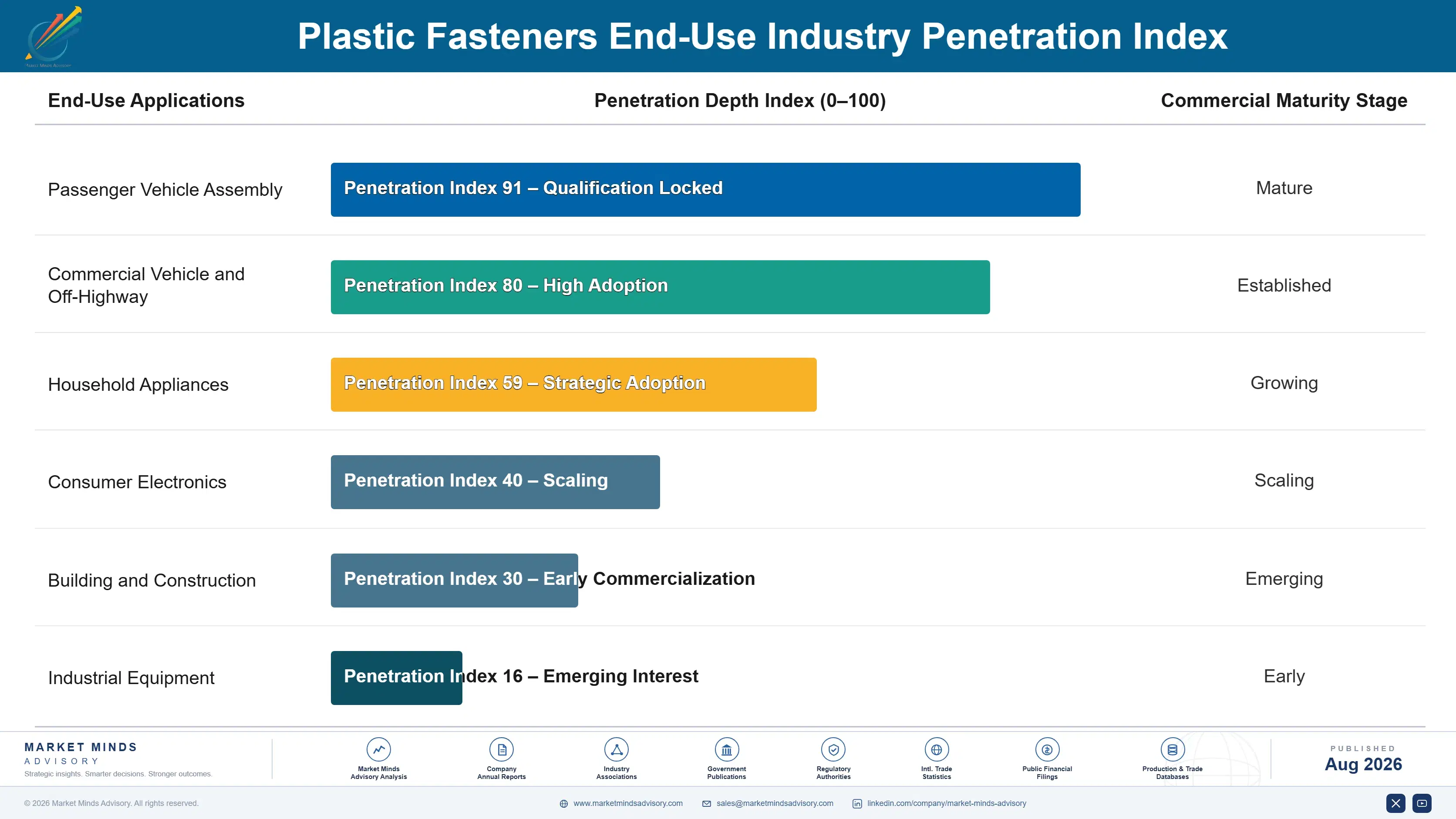Screen dimensions: 1456x819
Task: Click the Intl. Trade Statistics globe icon
Action: tap(937, 749)
